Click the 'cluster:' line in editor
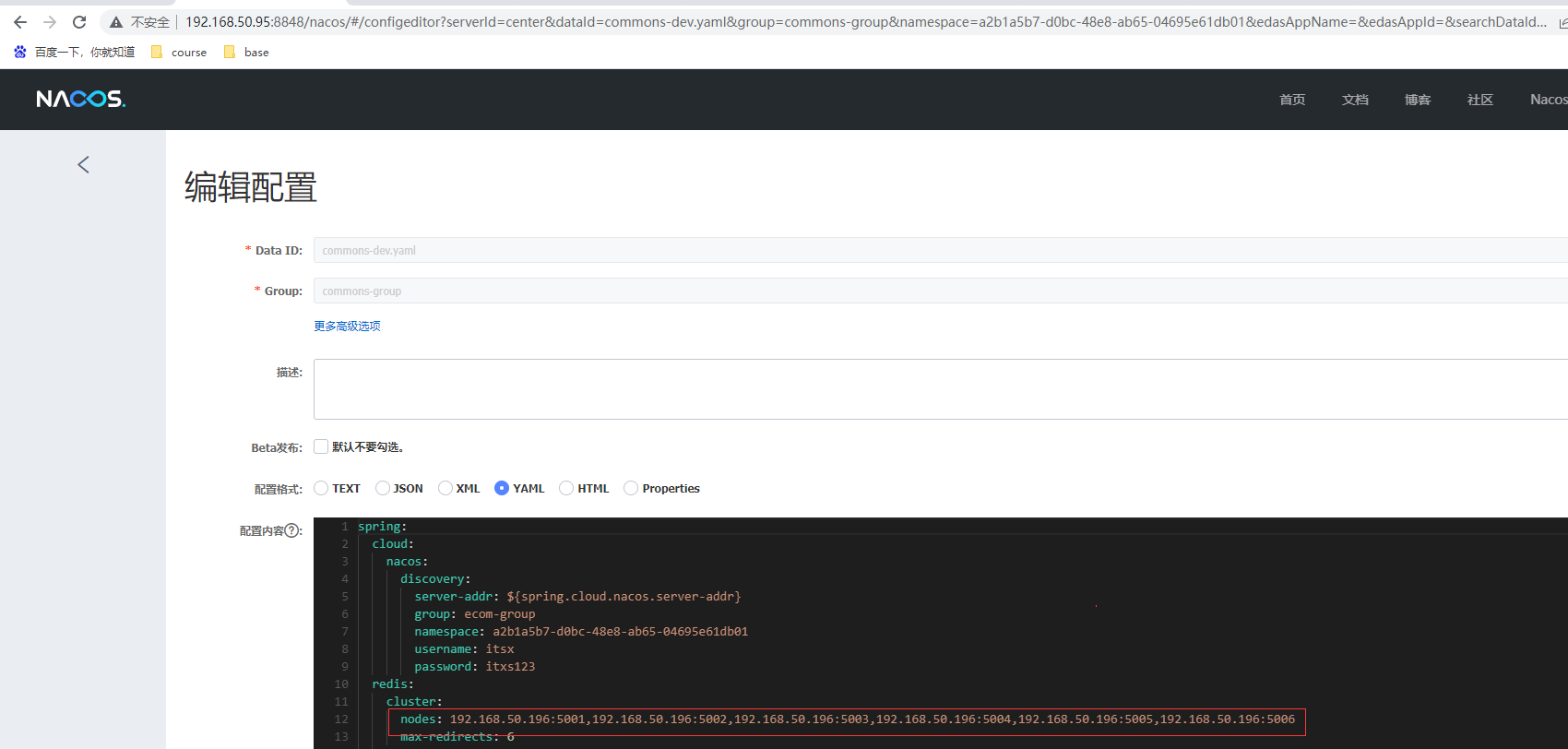 coord(414,702)
